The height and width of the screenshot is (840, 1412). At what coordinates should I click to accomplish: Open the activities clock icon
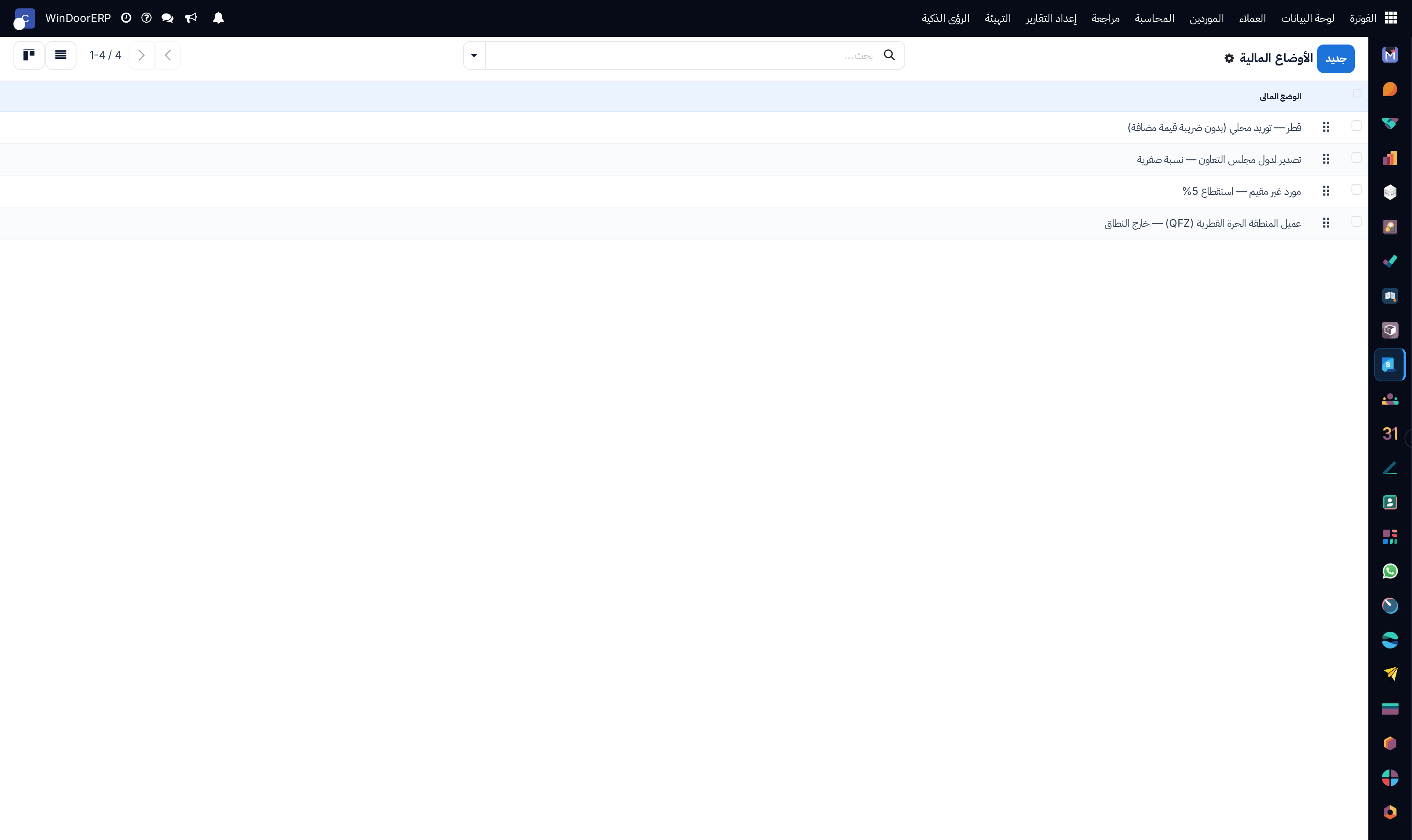(x=126, y=18)
